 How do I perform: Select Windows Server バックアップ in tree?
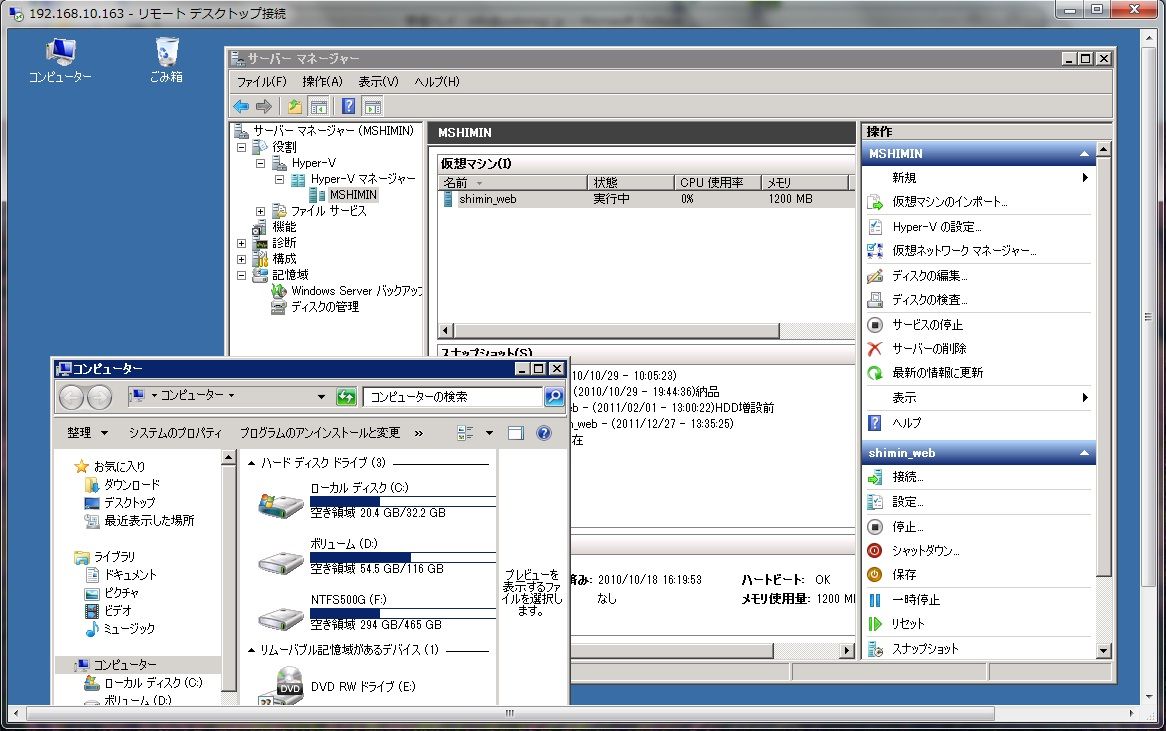pos(356,291)
